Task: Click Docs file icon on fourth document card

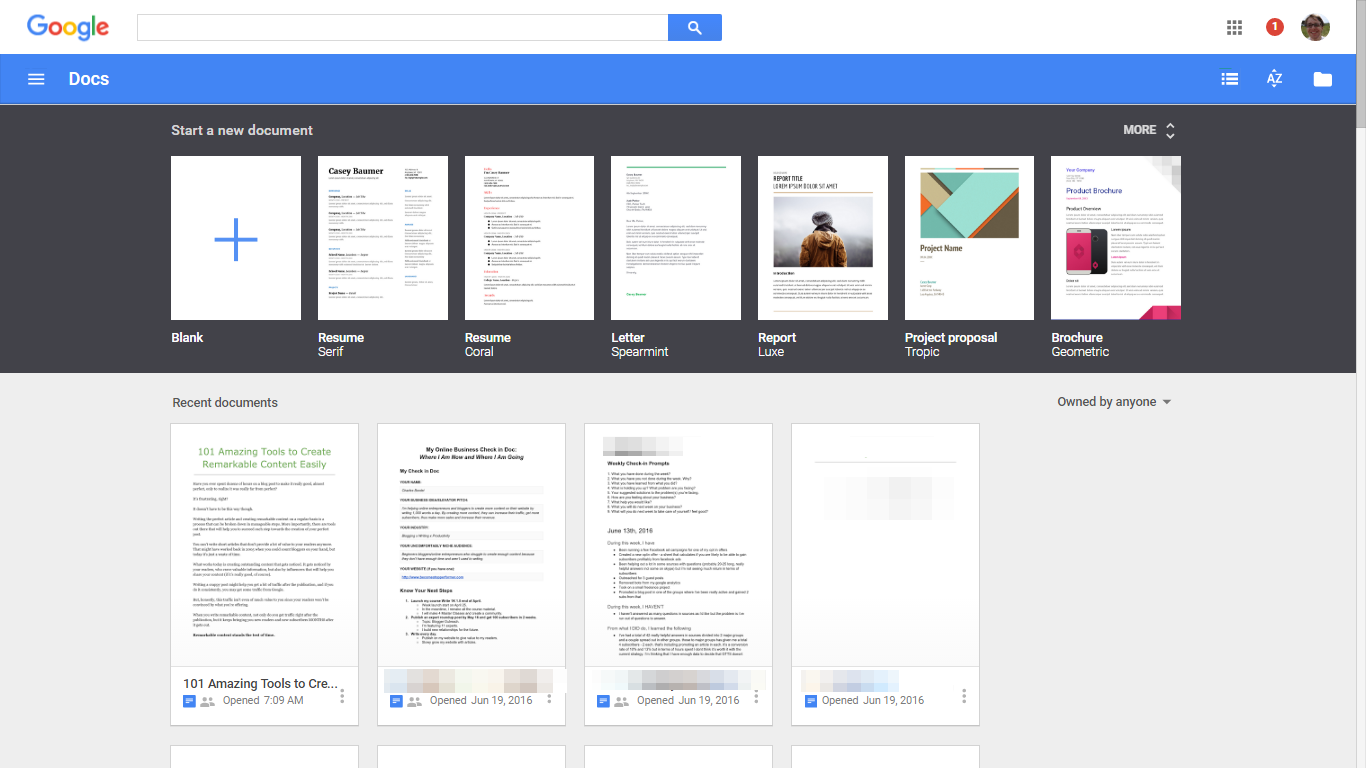Action: (x=811, y=701)
